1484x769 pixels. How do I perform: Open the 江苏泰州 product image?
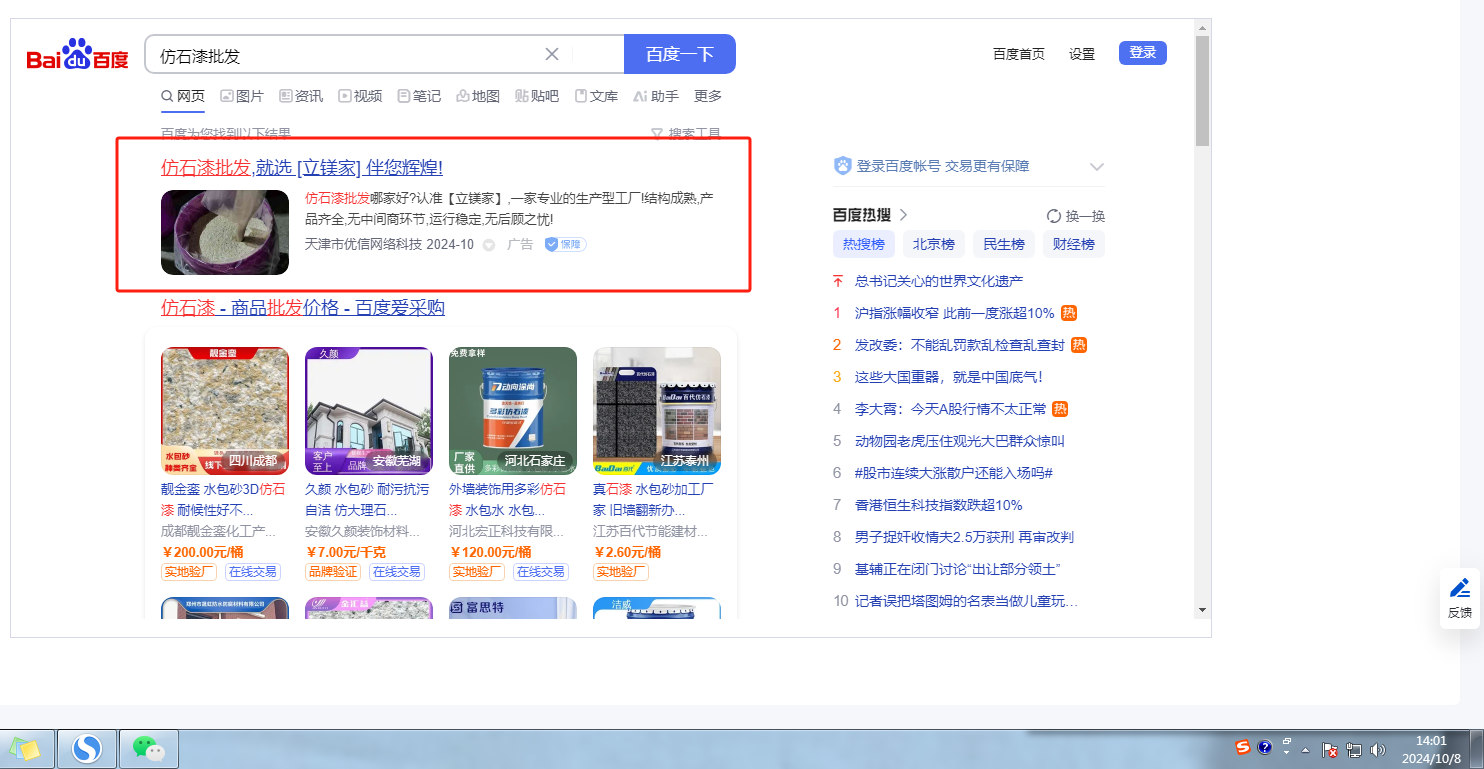657,410
